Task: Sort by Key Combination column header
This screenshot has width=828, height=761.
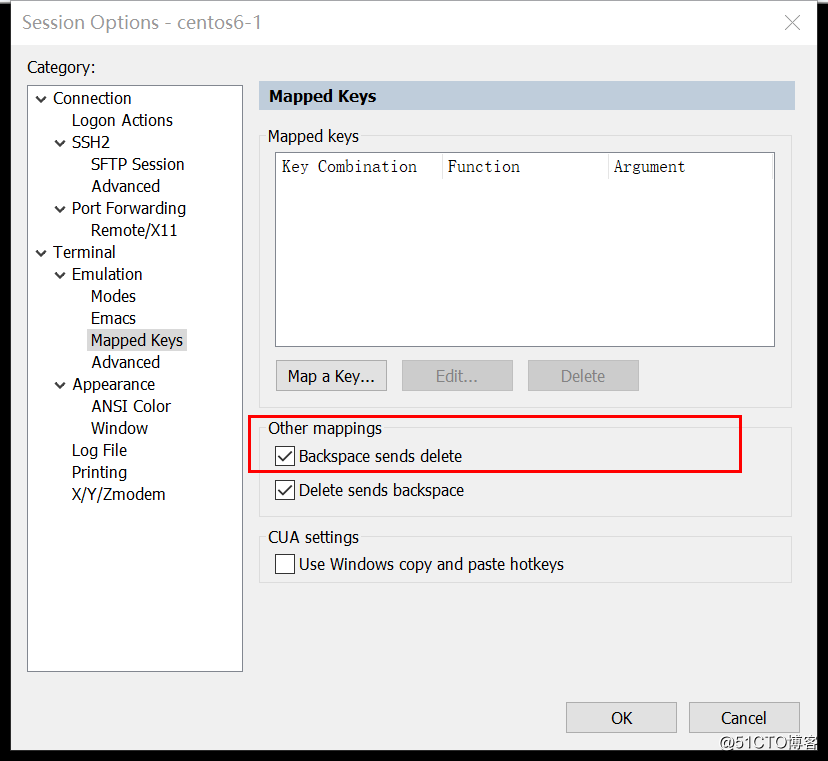Action: tap(359, 167)
